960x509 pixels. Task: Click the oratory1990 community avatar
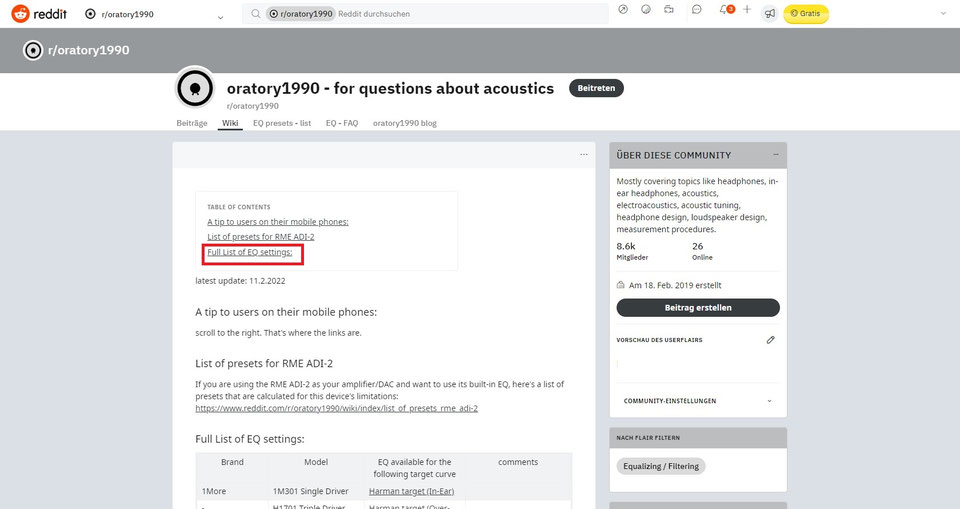click(x=194, y=89)
